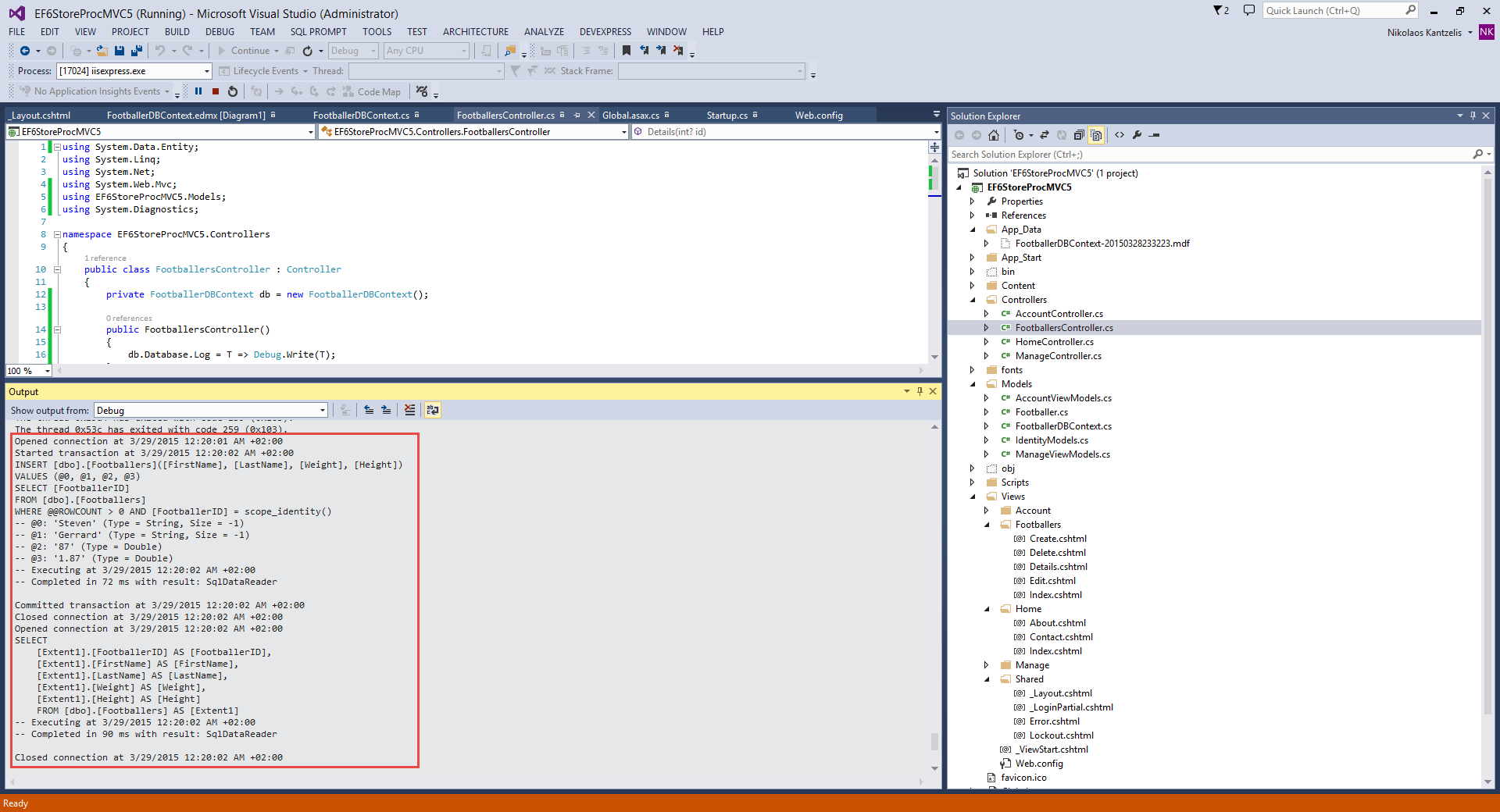This screenshot has height=812, width=1500.
Task: Restart the debugging session icon
Action: click(233, 91)
